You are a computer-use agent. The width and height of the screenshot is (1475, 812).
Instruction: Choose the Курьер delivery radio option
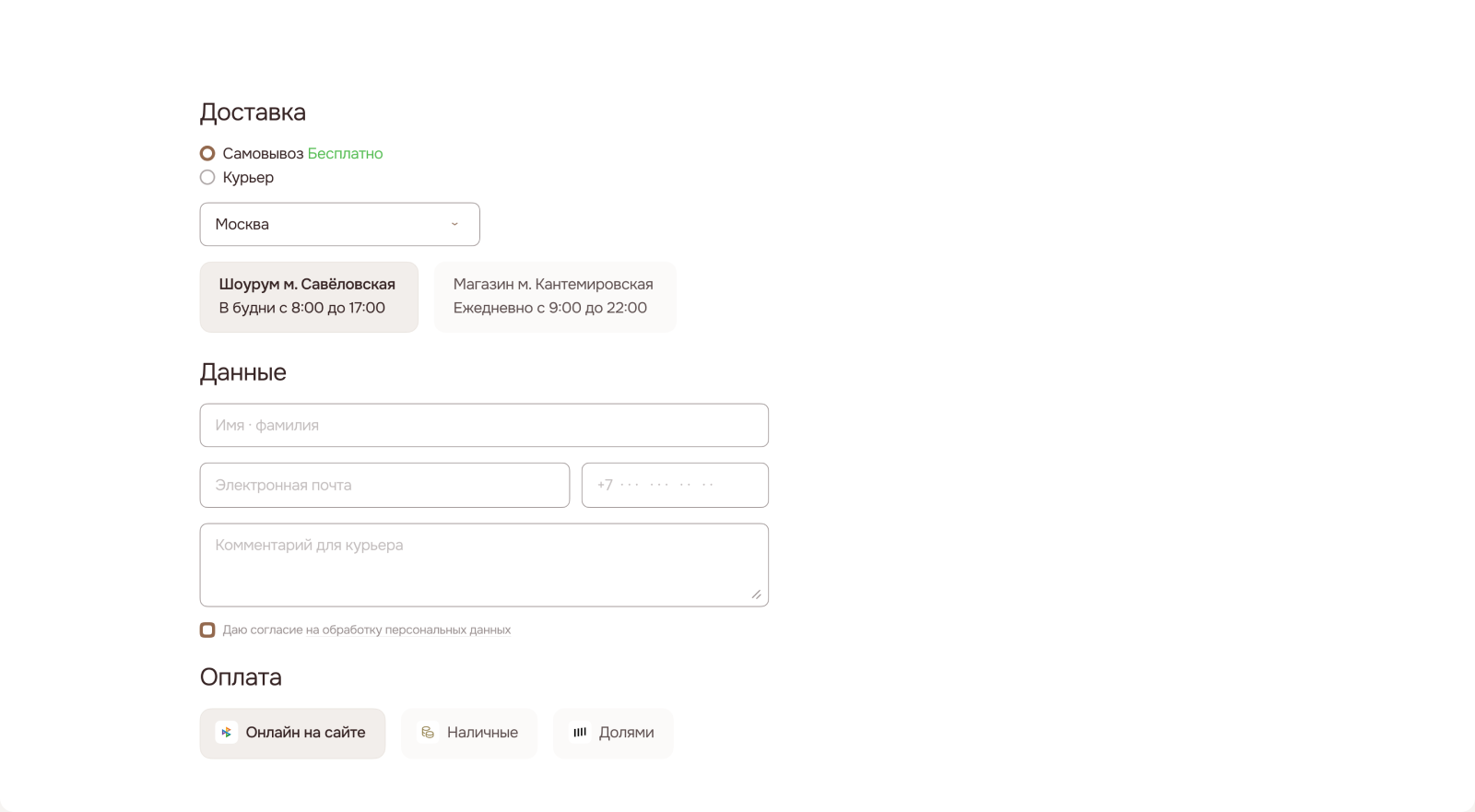(207, 177)
